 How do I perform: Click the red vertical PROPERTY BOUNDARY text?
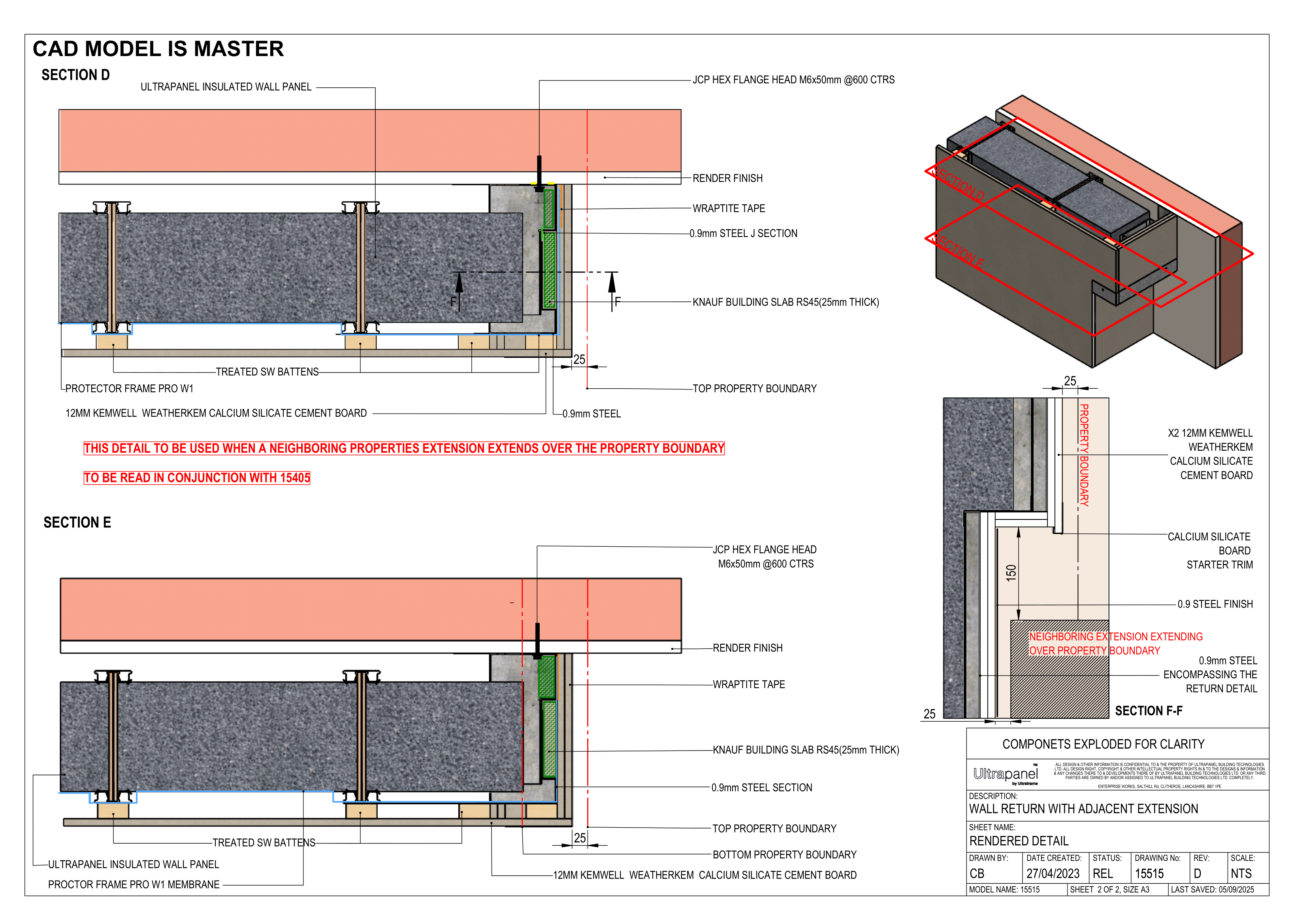tap(1085, 455)
